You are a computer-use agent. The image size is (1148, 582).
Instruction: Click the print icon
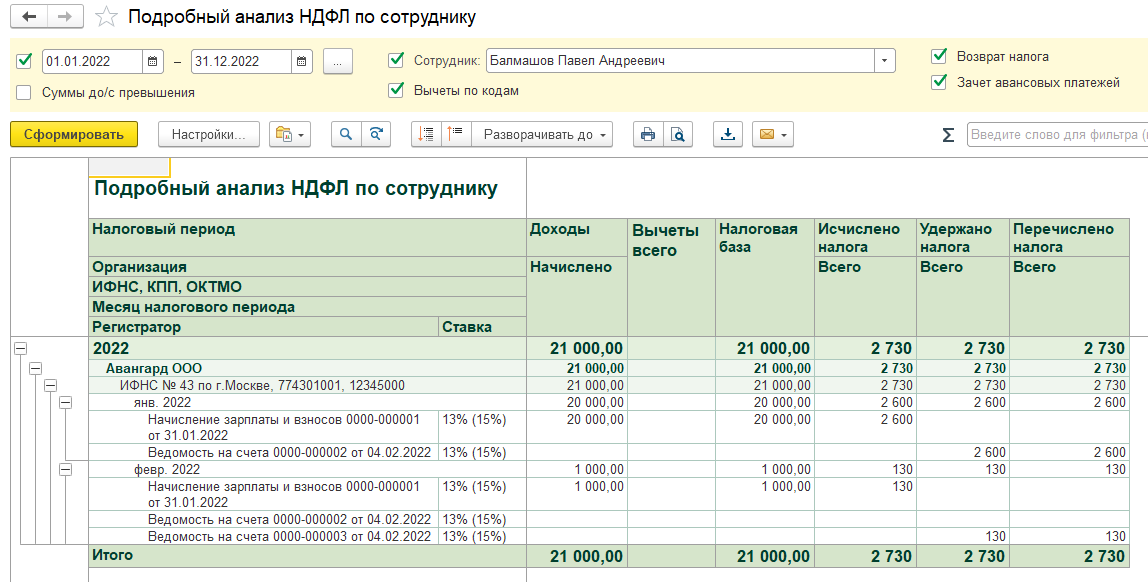(648, 134)
